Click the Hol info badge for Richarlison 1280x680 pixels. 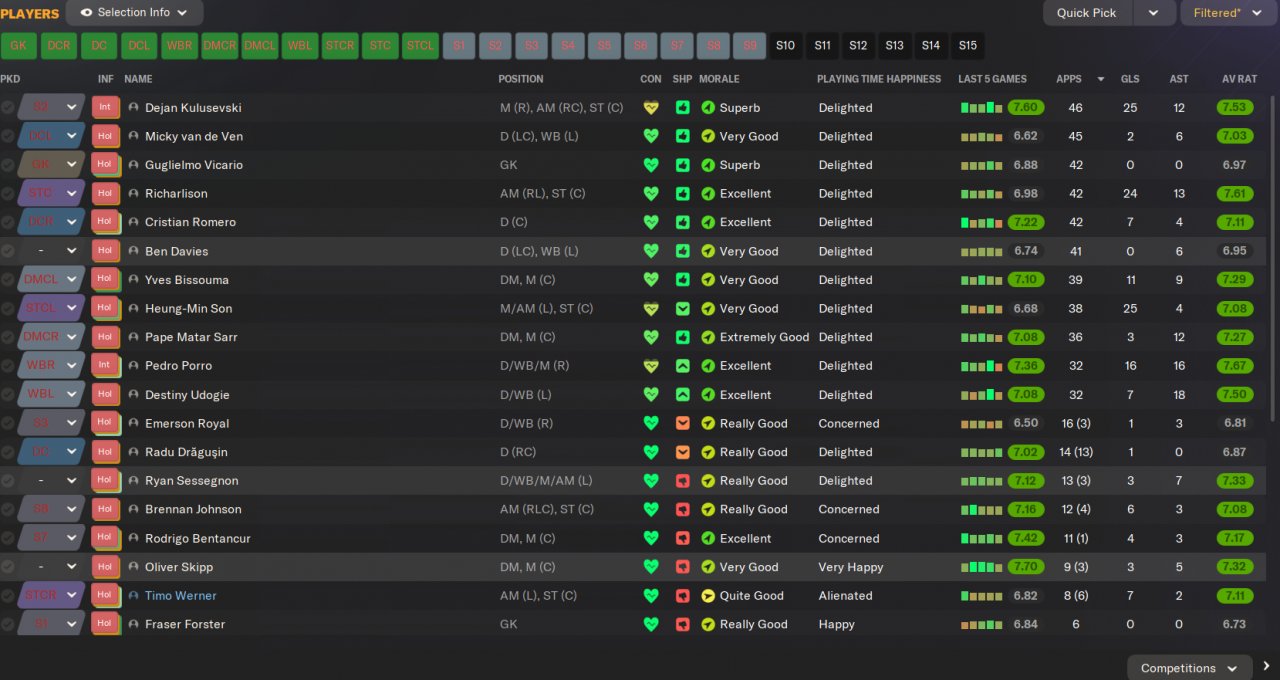point(105,193)
